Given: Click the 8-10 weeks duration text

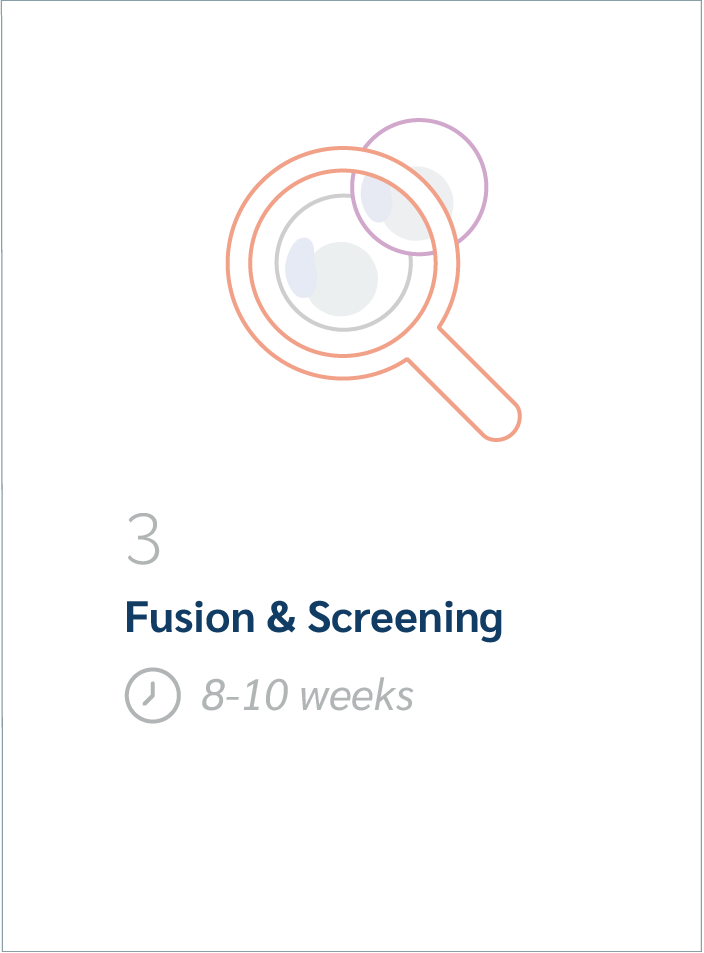Looking at the screenshot, I should 308,695.
